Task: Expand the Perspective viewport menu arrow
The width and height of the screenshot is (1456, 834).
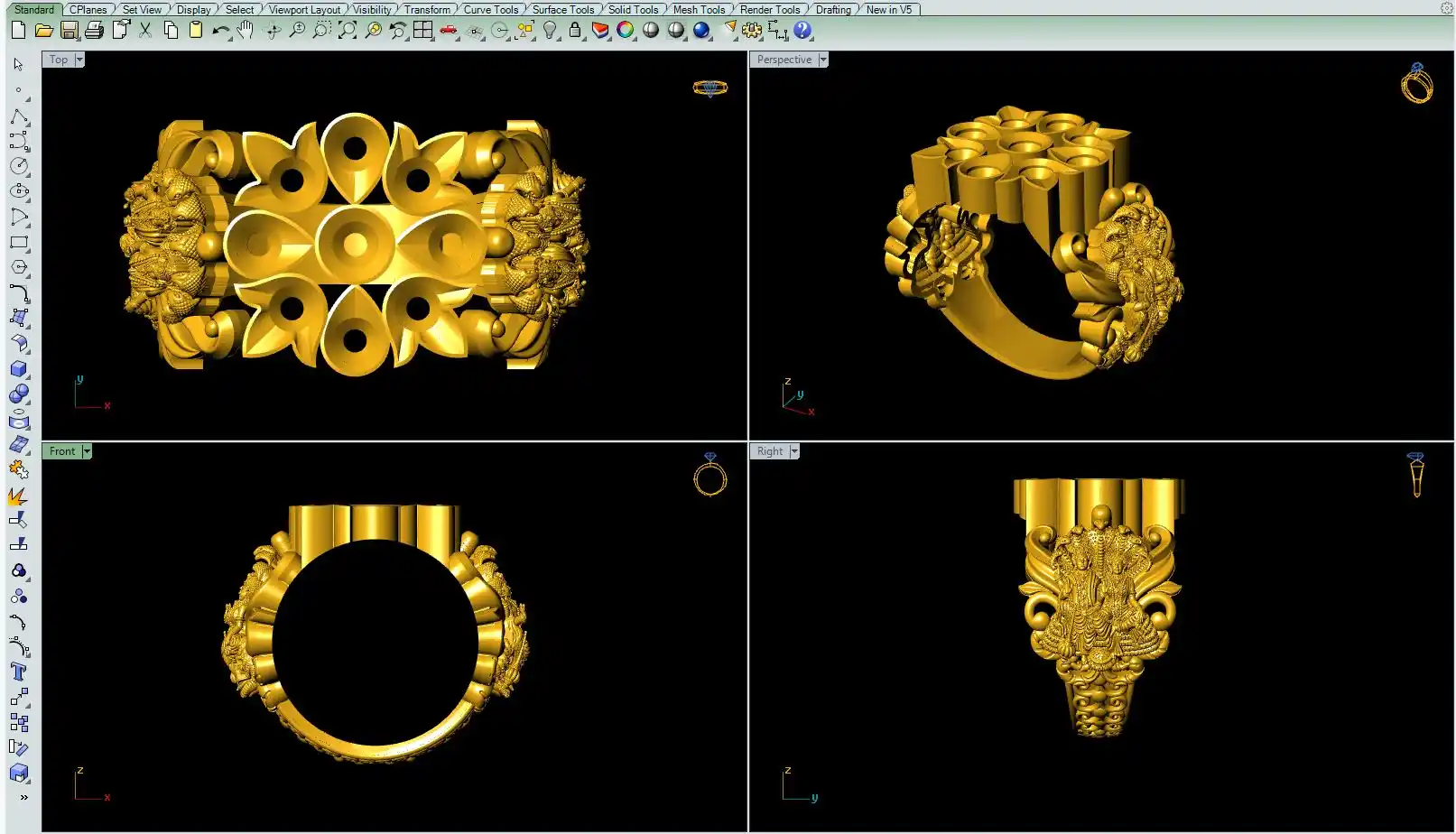Action: (822, 60)
